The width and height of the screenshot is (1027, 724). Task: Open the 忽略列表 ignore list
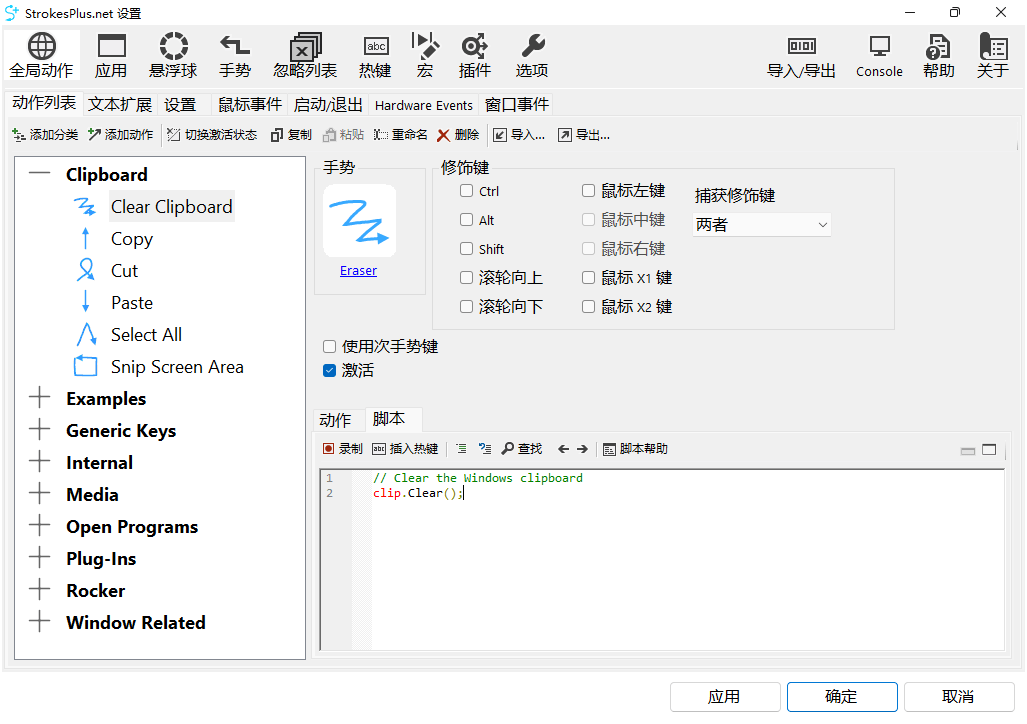coord(305,55)
